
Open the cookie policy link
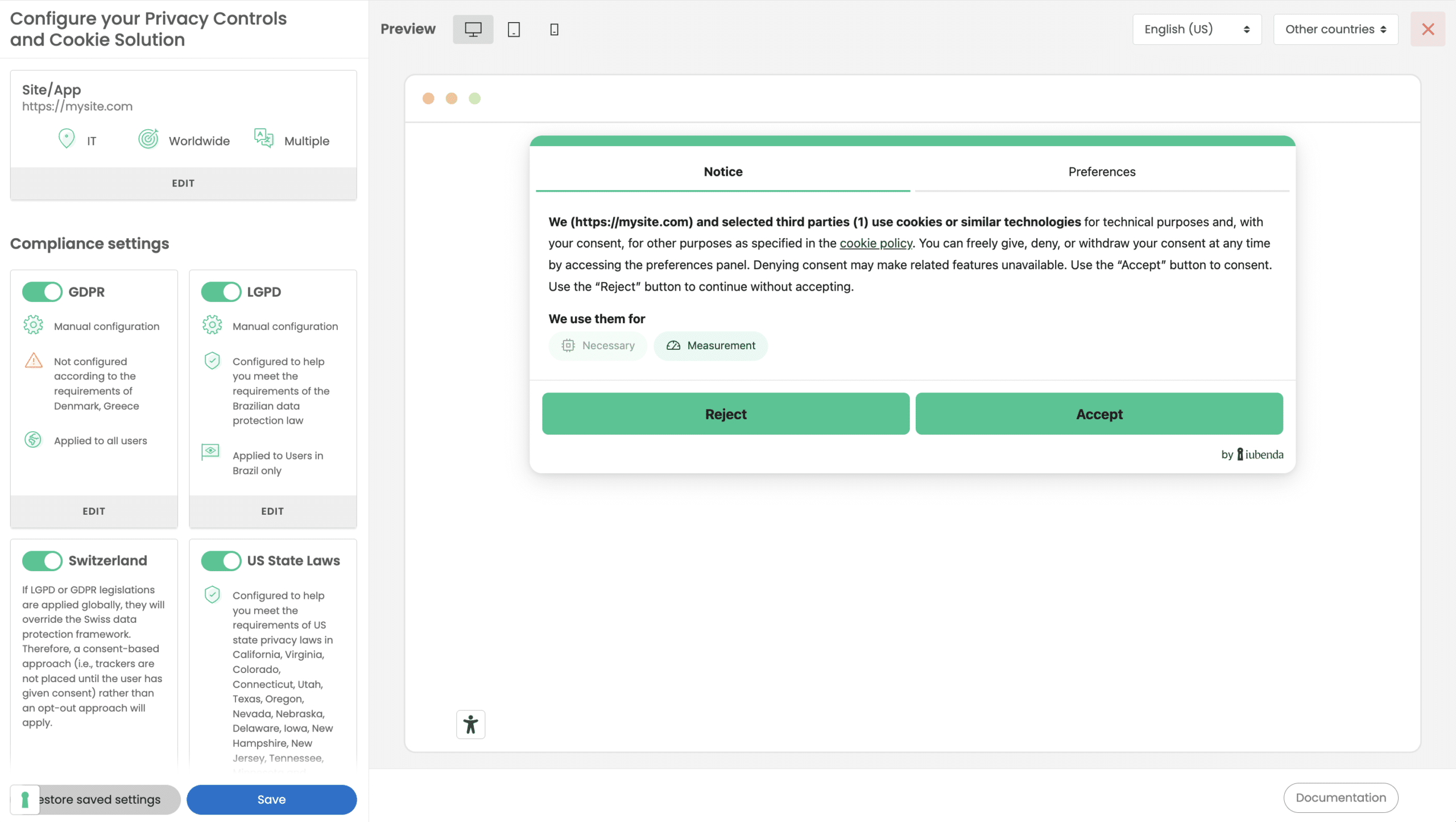(876, 243)
